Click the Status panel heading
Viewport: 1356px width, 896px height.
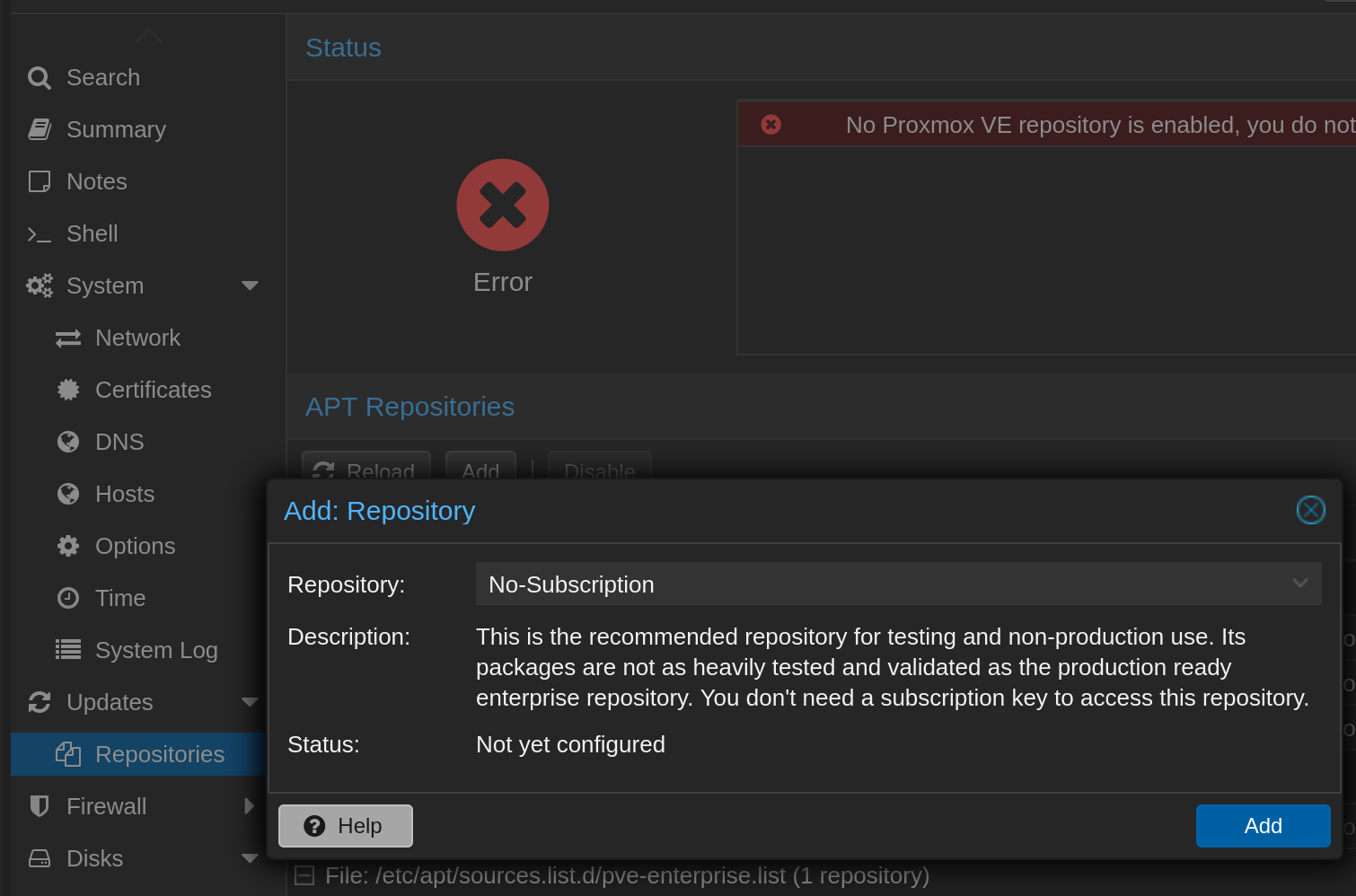(343, 48)
